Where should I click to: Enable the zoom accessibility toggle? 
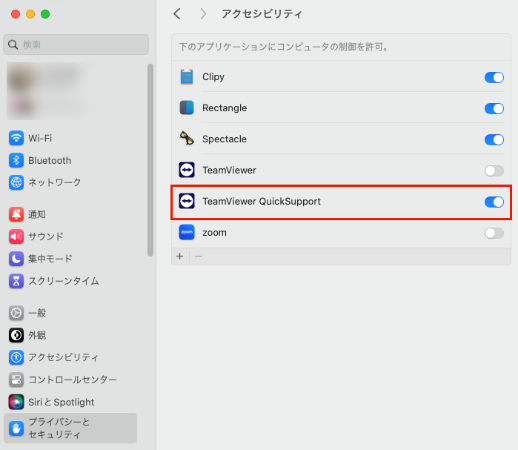click(494, 233)
